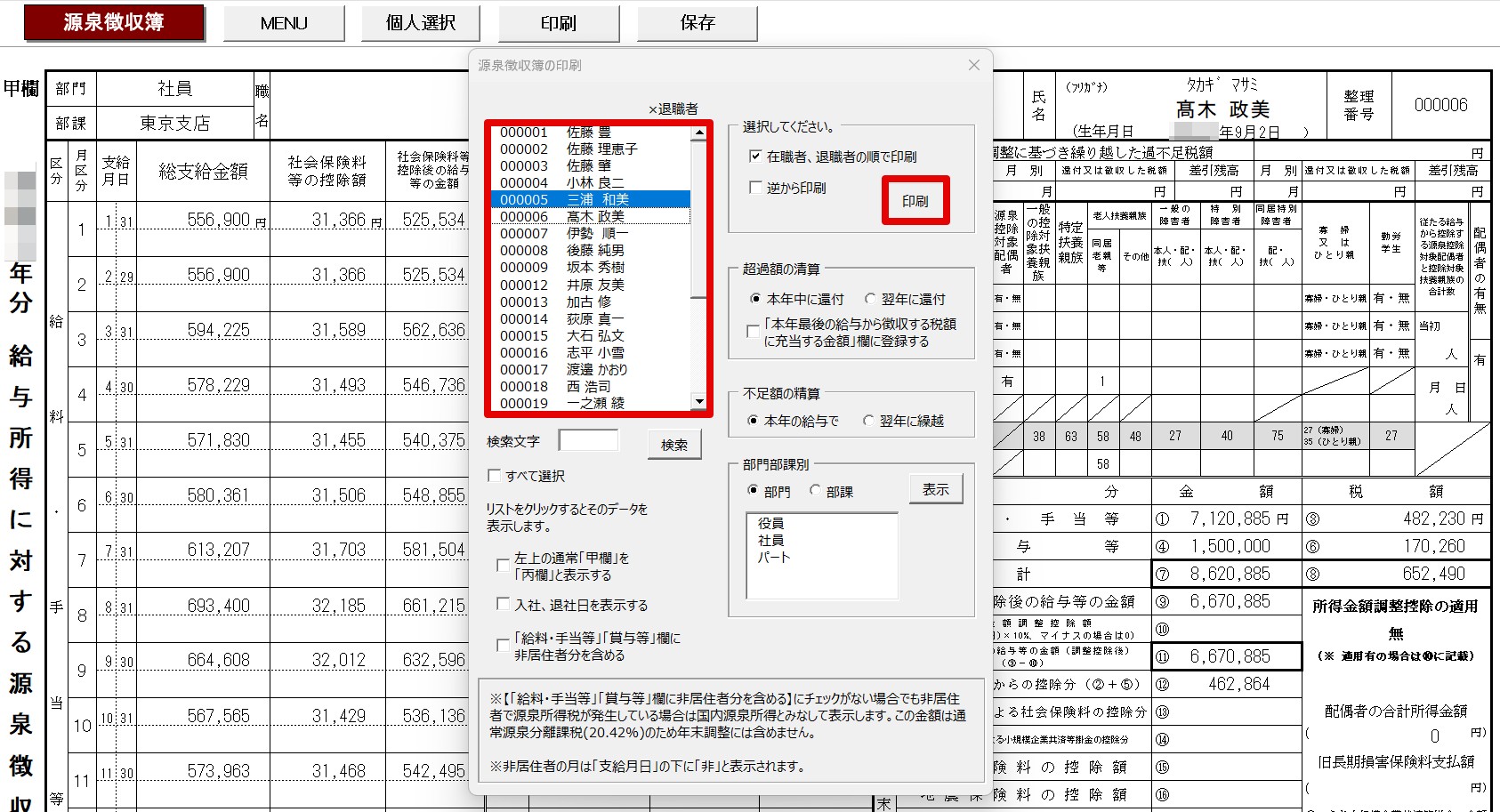
Task: Enable 逆から印刷 checkbox
Action: point(755,188)
